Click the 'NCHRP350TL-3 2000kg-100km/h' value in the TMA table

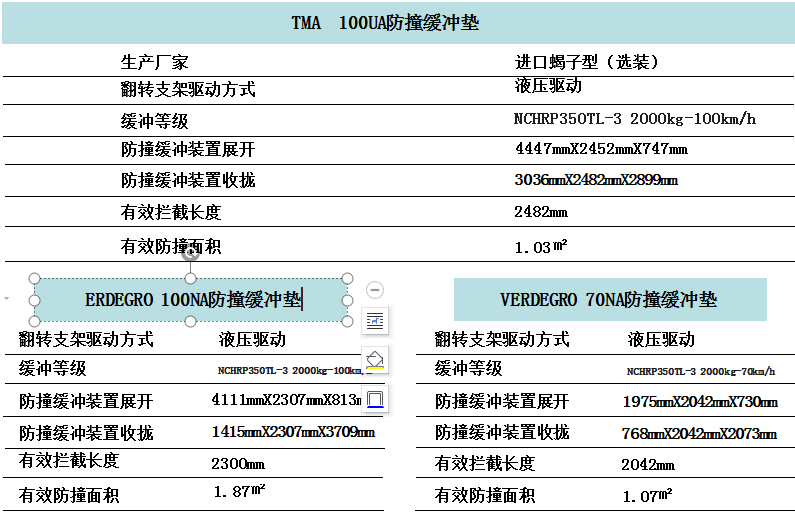635,119
